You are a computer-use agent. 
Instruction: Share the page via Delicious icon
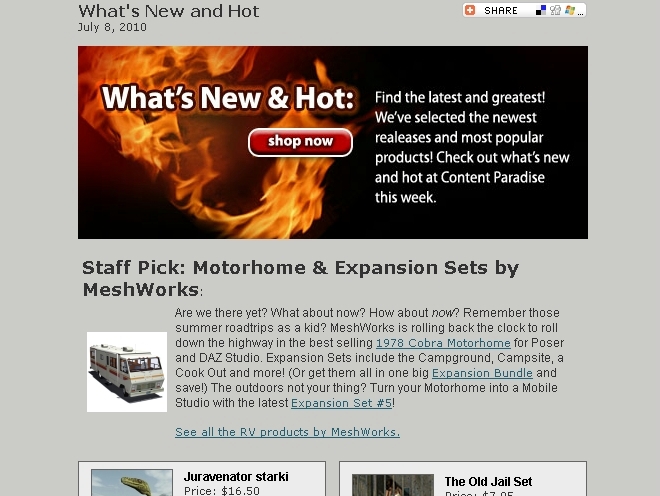[541, 10]
